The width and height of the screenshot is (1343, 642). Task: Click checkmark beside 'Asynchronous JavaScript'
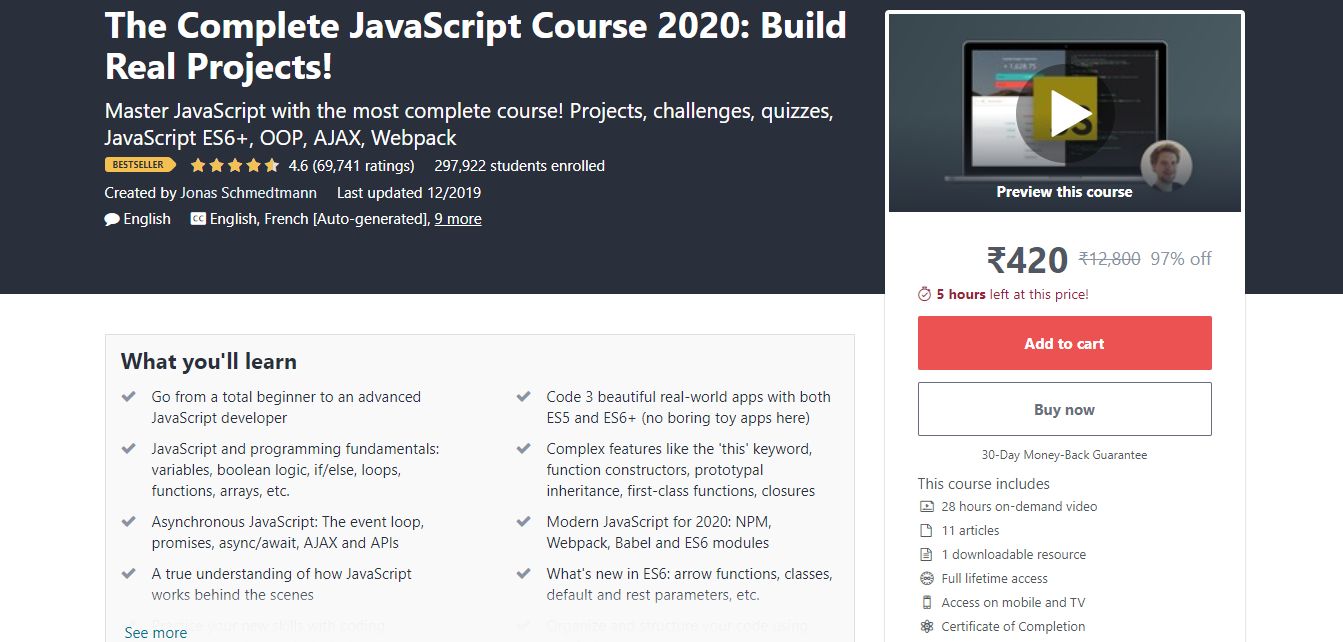[x=129, y=522]
